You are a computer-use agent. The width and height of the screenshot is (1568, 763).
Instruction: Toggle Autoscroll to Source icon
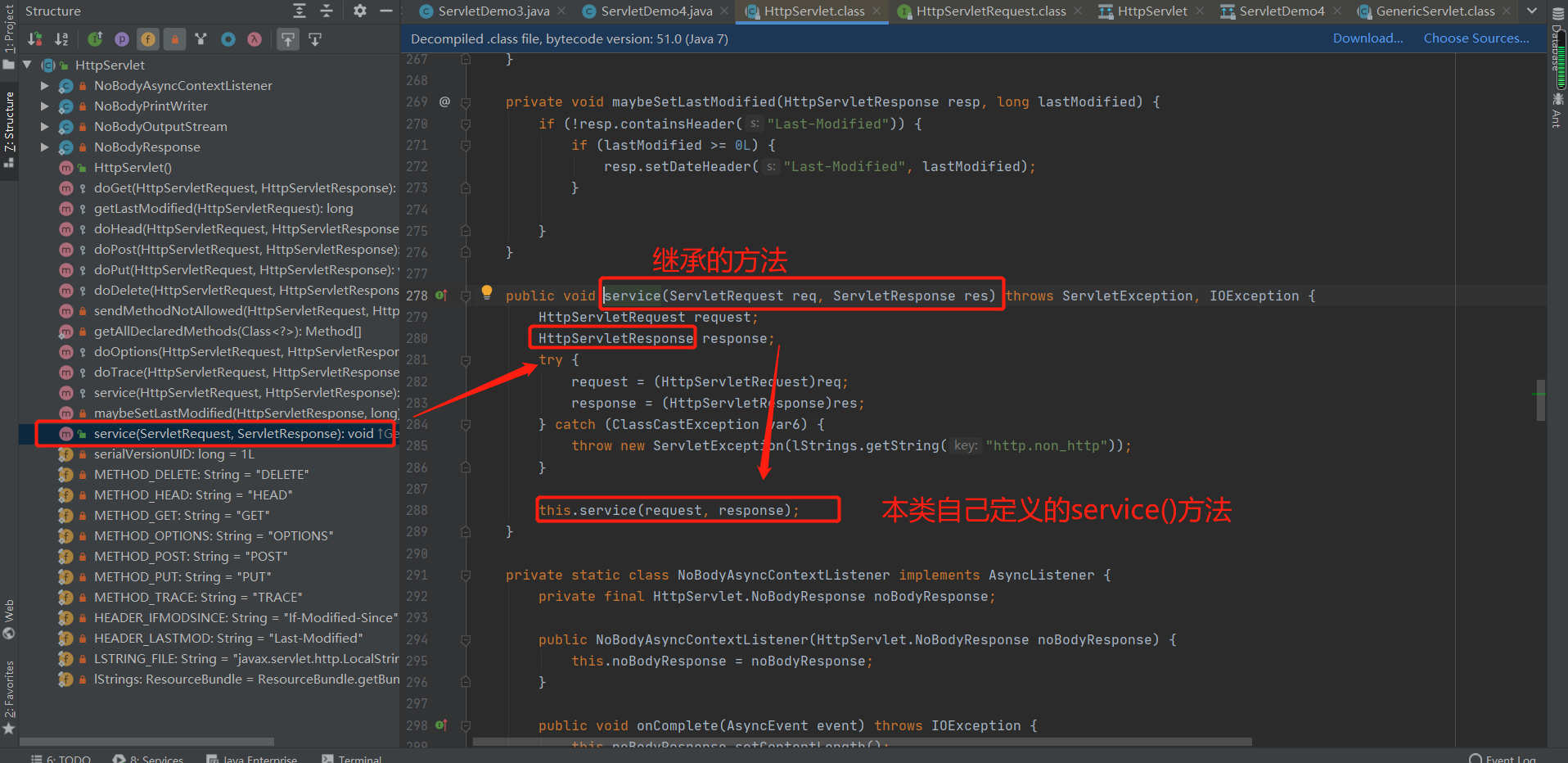[288, 39]
